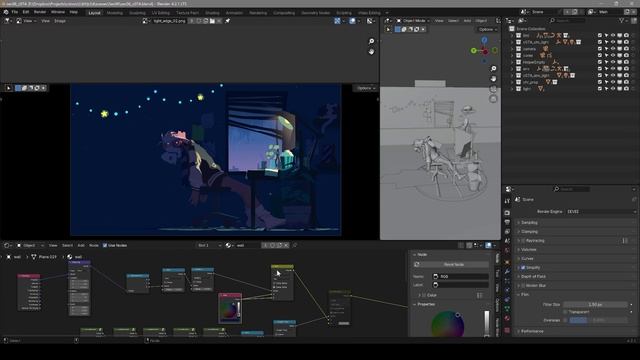Click the value brightness bar beside color wheel
The width and height of the screenshot is (640, 360).
coord(487,324)
